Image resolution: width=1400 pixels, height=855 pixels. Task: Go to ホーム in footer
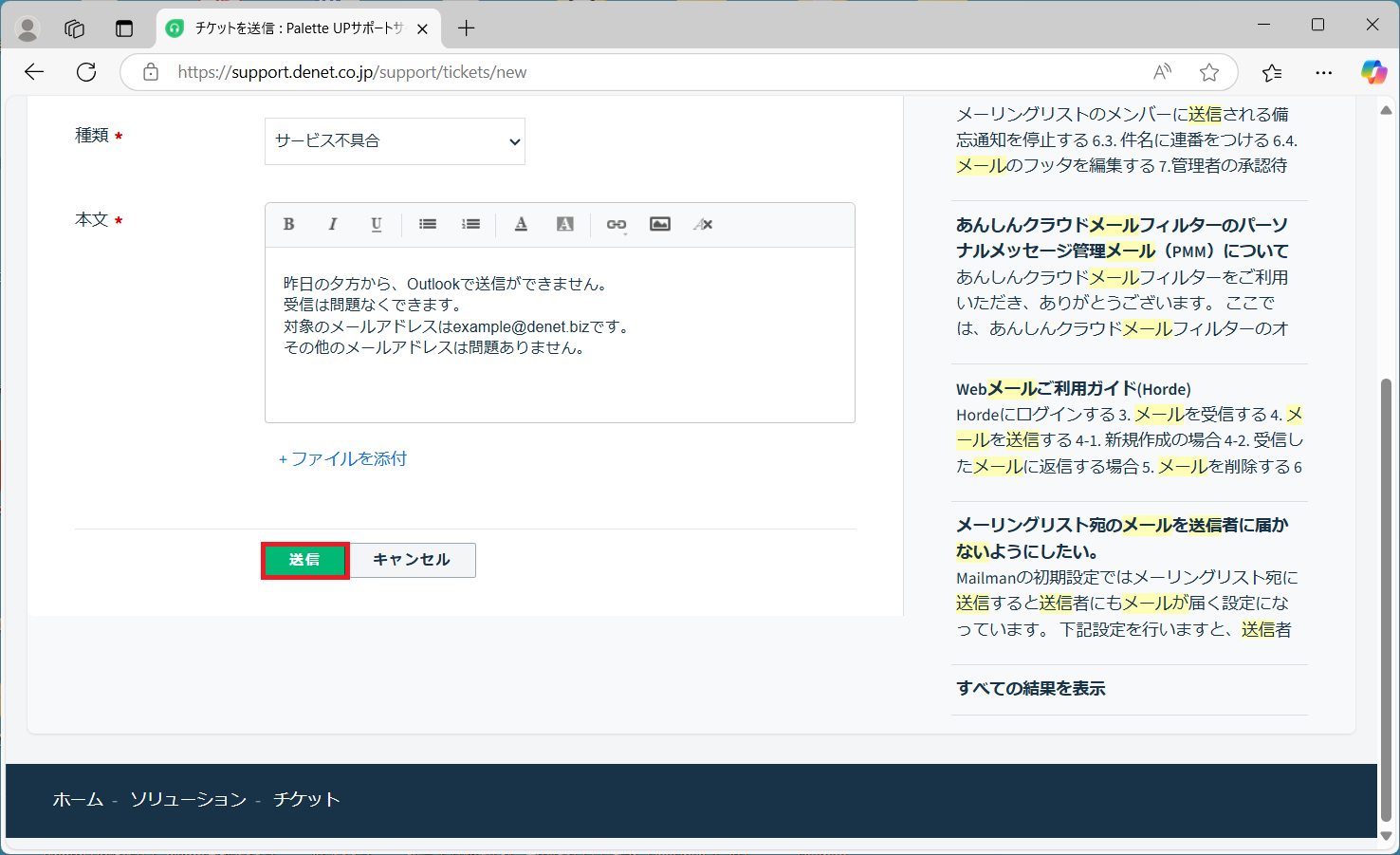pos(78,800)
